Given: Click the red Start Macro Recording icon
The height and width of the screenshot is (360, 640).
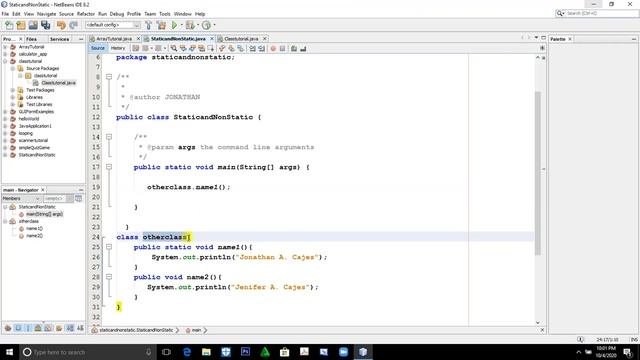Looking at the screenshot, I should tap(273, 49).
